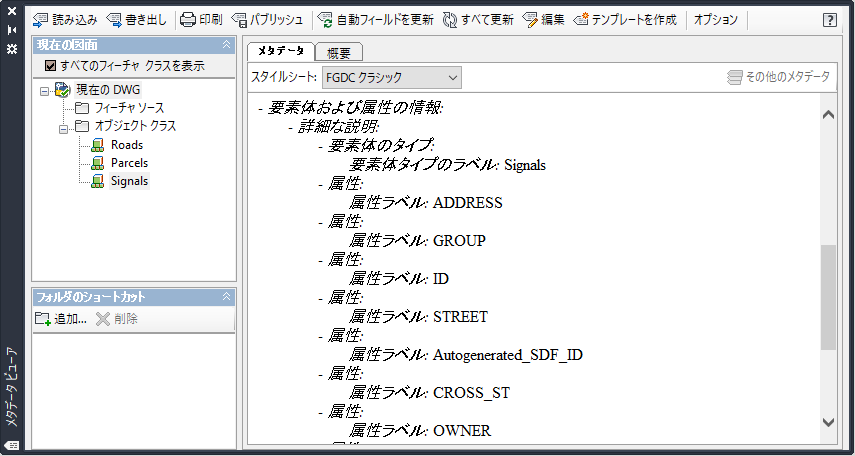855x456 pixels.
Task: Click the CROSS_ST attribute label text
Action: (472, 393)
